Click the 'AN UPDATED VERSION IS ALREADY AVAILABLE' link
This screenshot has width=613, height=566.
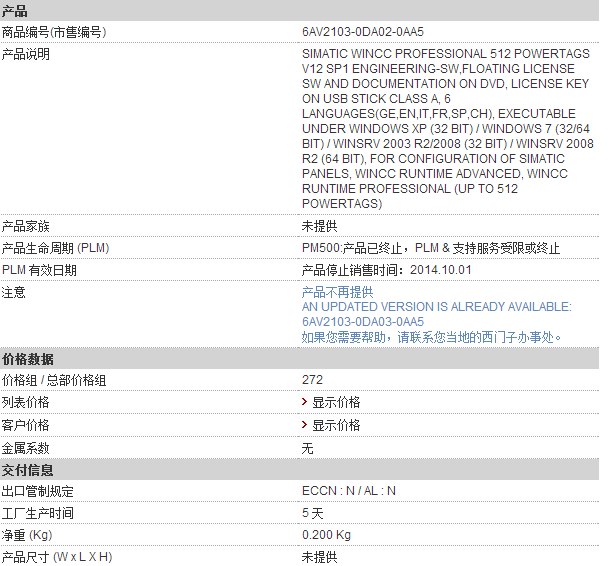pos(437,307)
